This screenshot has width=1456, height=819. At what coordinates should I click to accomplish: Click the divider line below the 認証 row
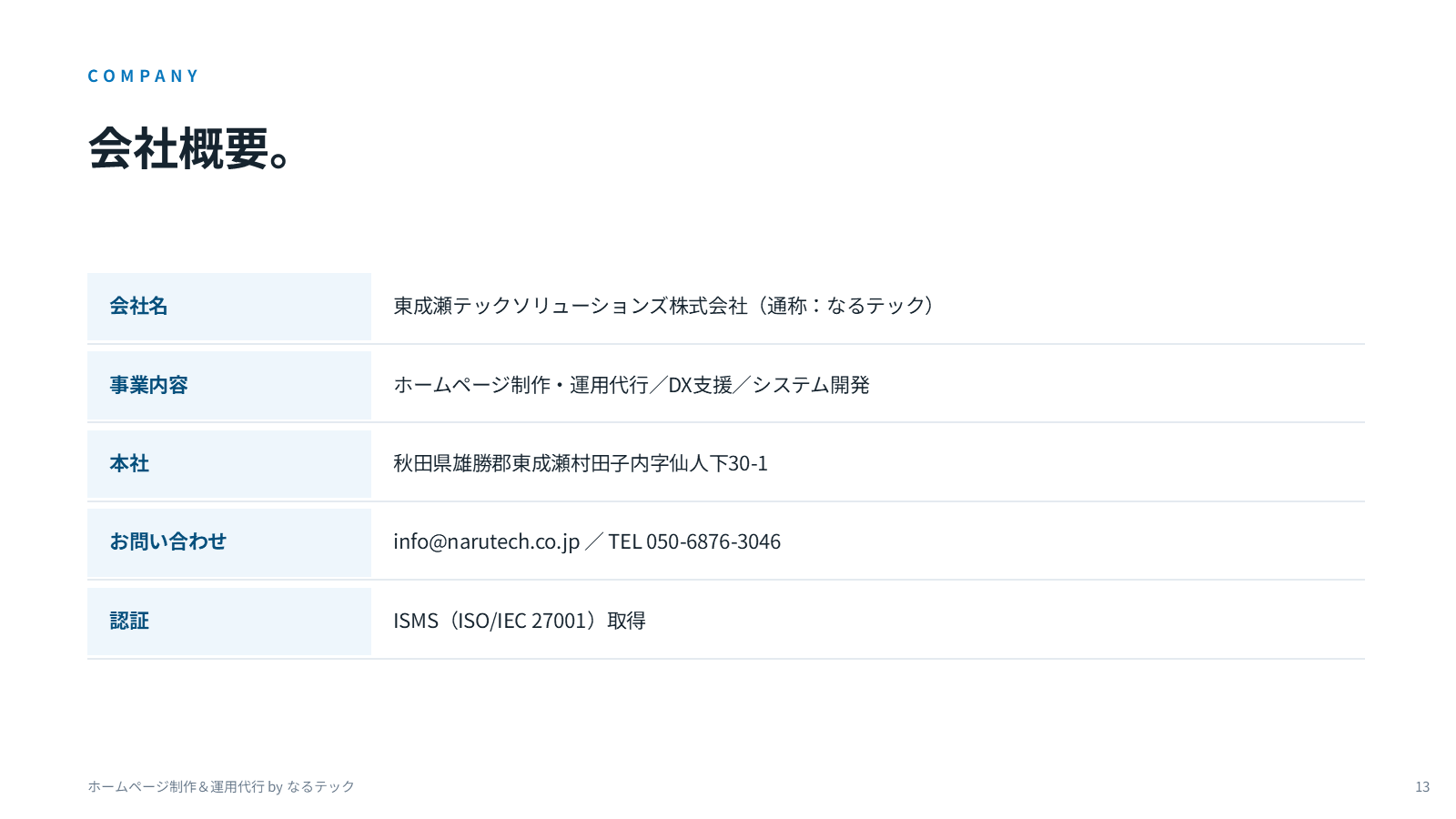pos(726,659)
